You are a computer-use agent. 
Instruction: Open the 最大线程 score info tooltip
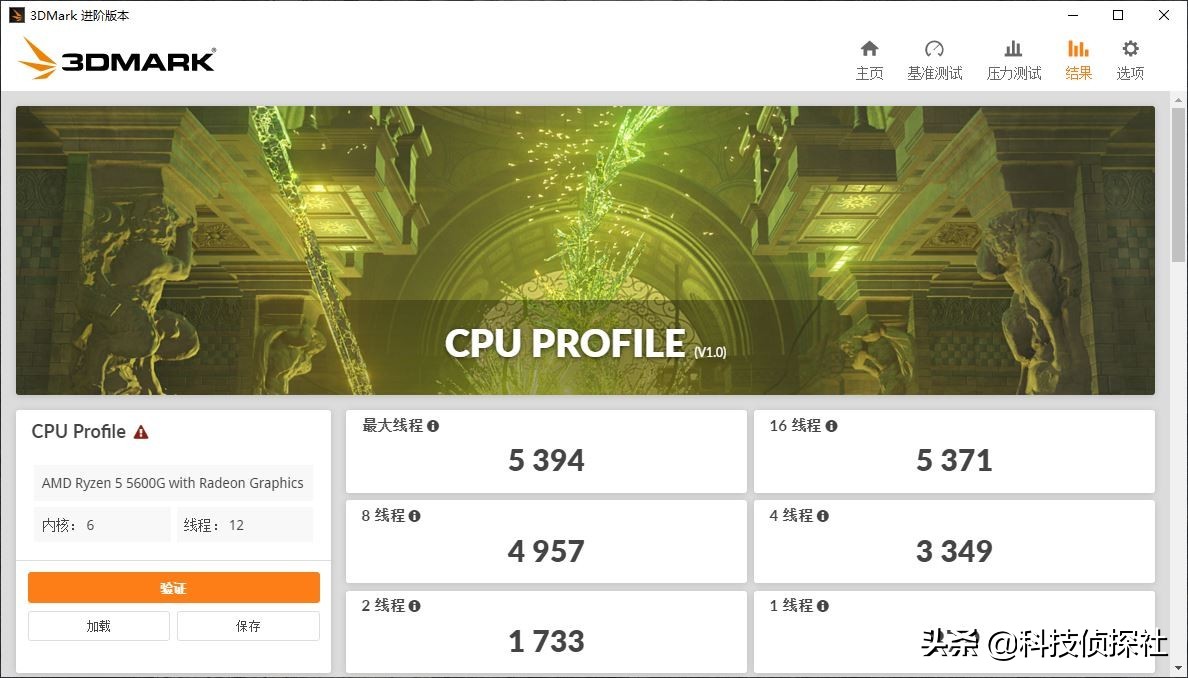(432, 425)
